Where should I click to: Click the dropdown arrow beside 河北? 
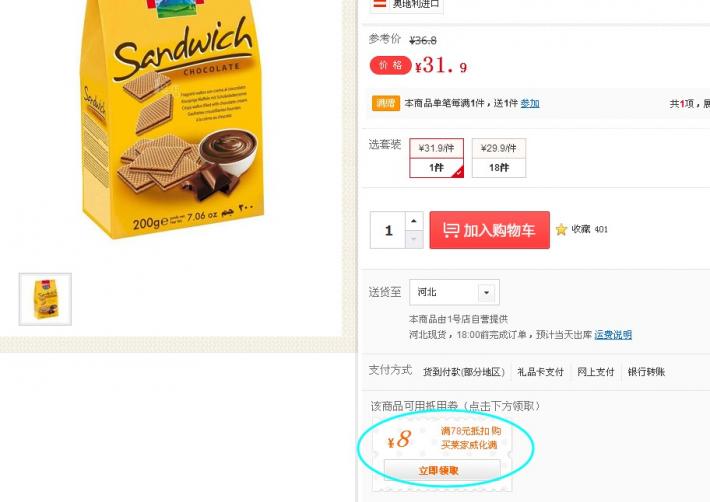[x=486, y=292]
